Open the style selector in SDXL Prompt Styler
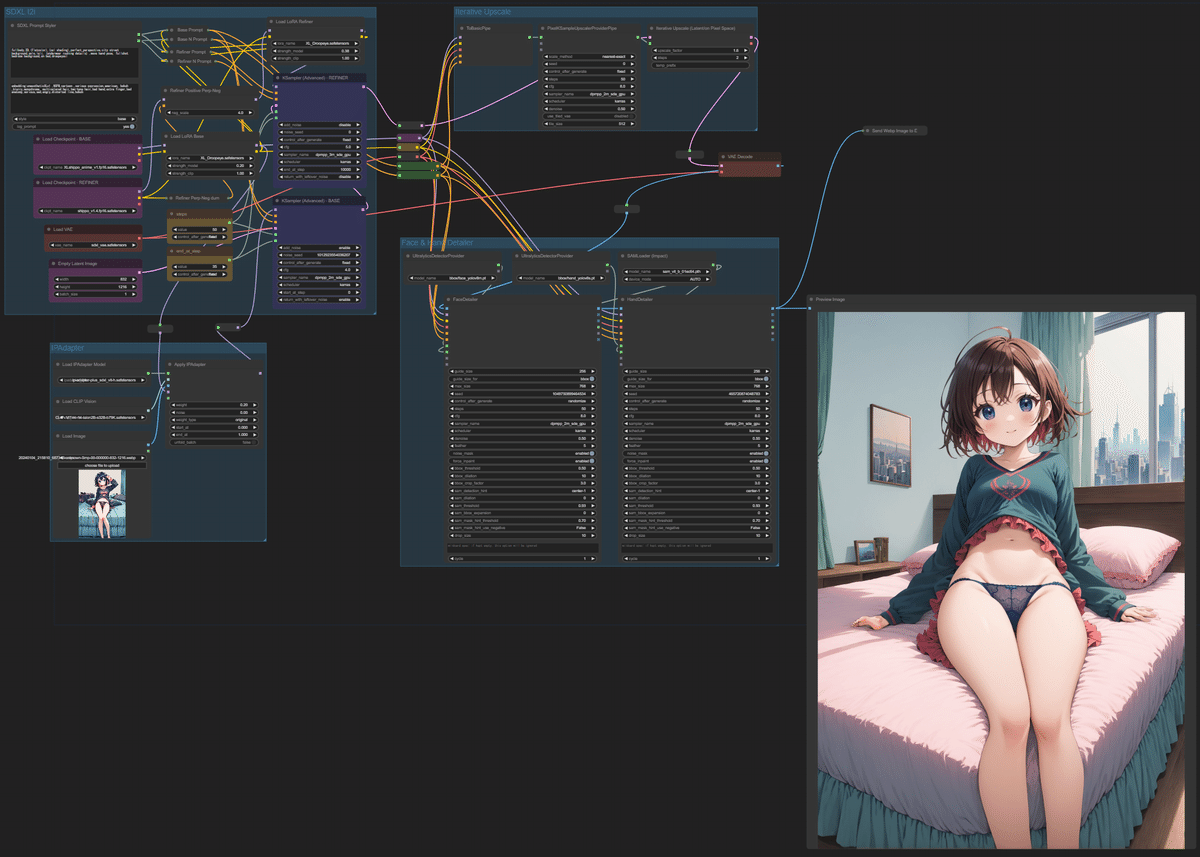1200x857 pixels. point(74,119)
